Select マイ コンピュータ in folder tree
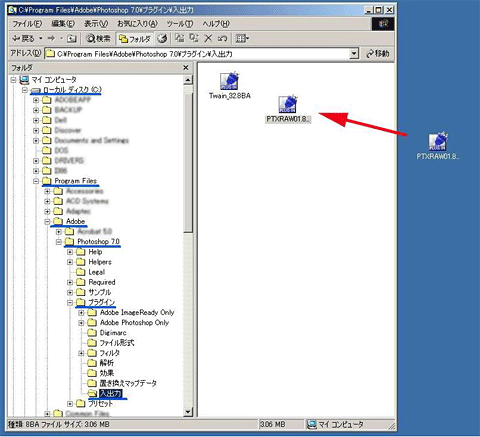Image resolution: width=480 pixels, height=437 pixels. tap(54, 80)
